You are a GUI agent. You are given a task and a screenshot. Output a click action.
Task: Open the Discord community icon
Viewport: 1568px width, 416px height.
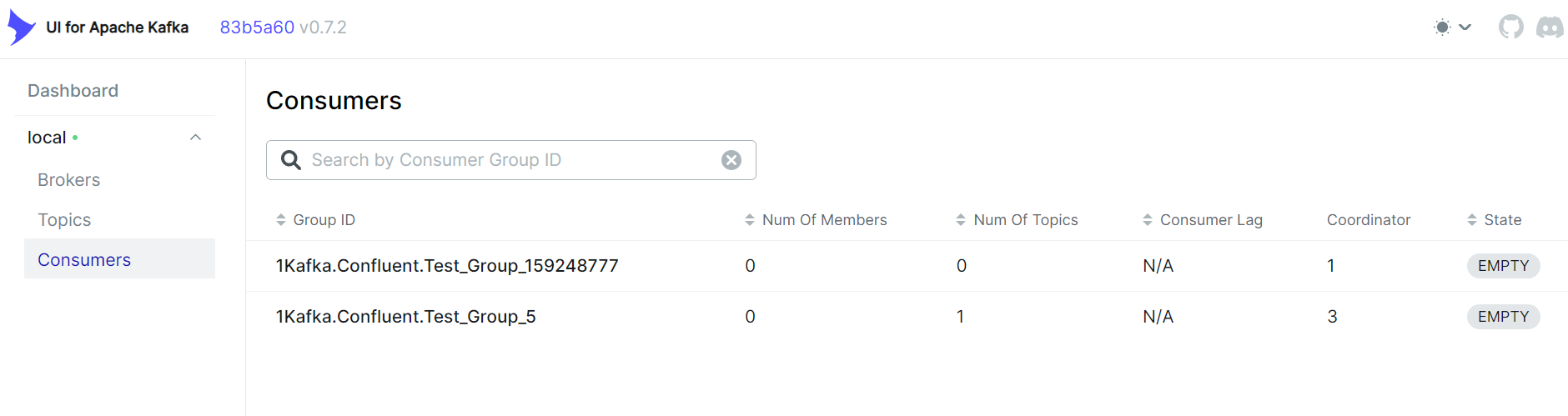[x=1550, y=28]
